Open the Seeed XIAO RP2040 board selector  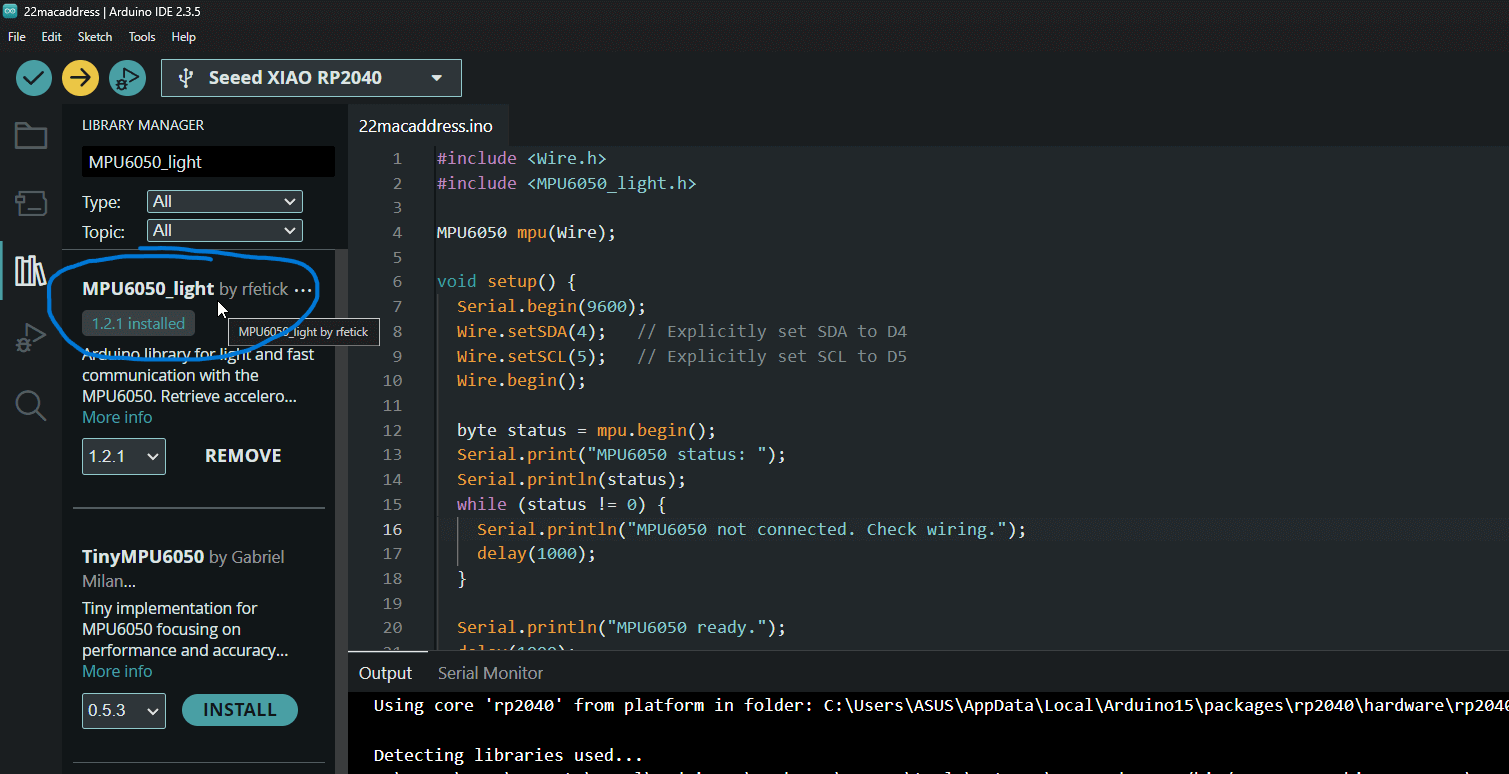(311, 78)
